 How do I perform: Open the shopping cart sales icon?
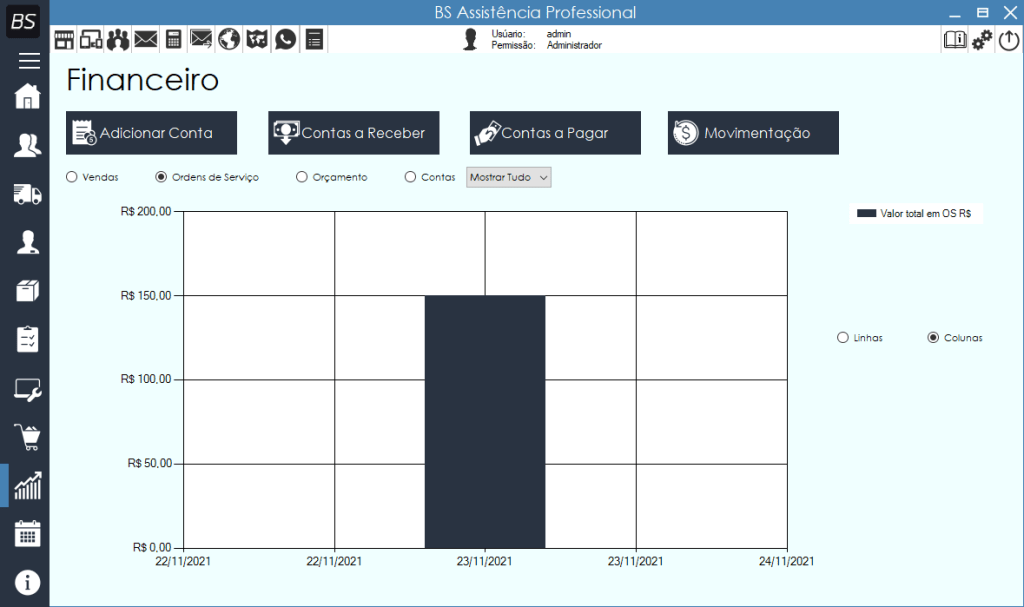(28, 436)
